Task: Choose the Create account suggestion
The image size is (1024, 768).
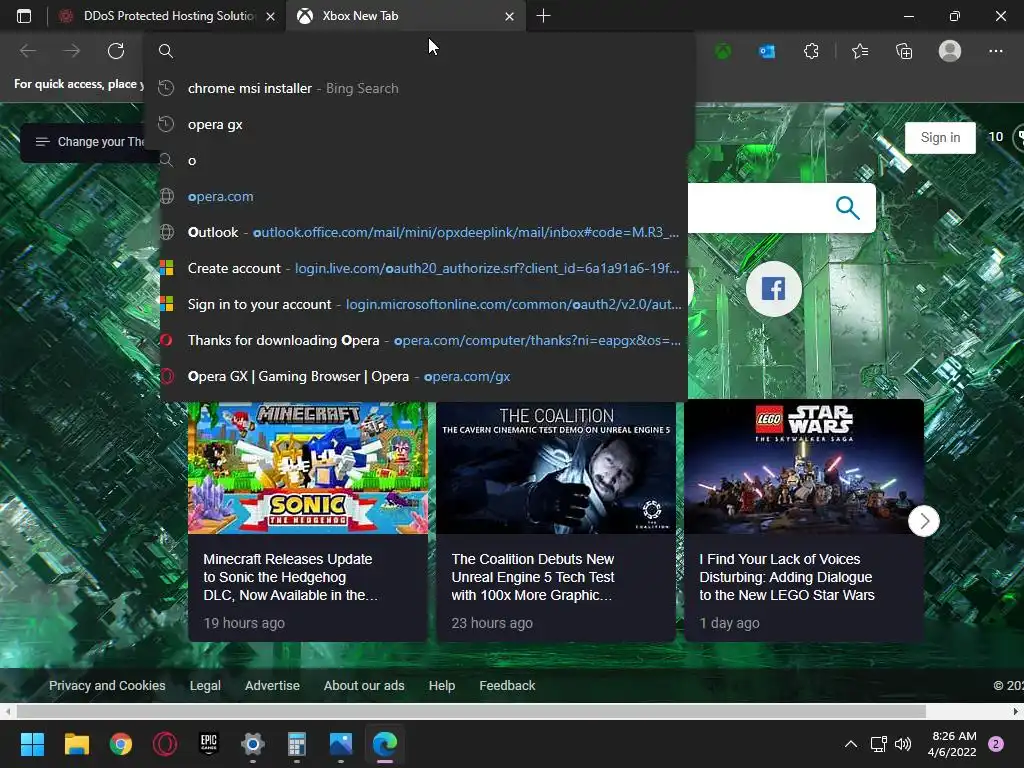Action: (x=423, y=268)
